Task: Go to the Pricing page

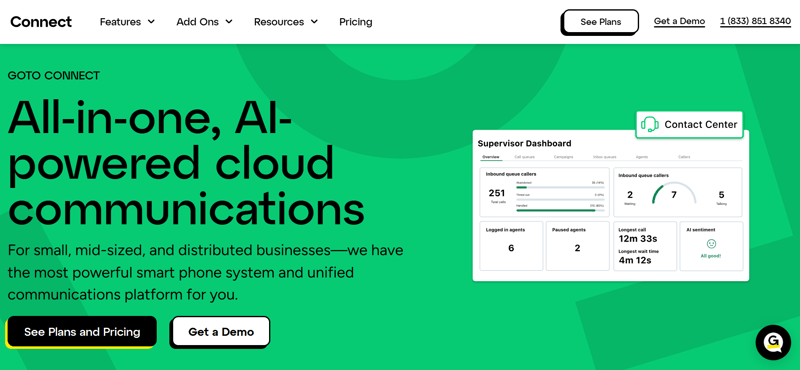Action: click(x=356, y=22)
